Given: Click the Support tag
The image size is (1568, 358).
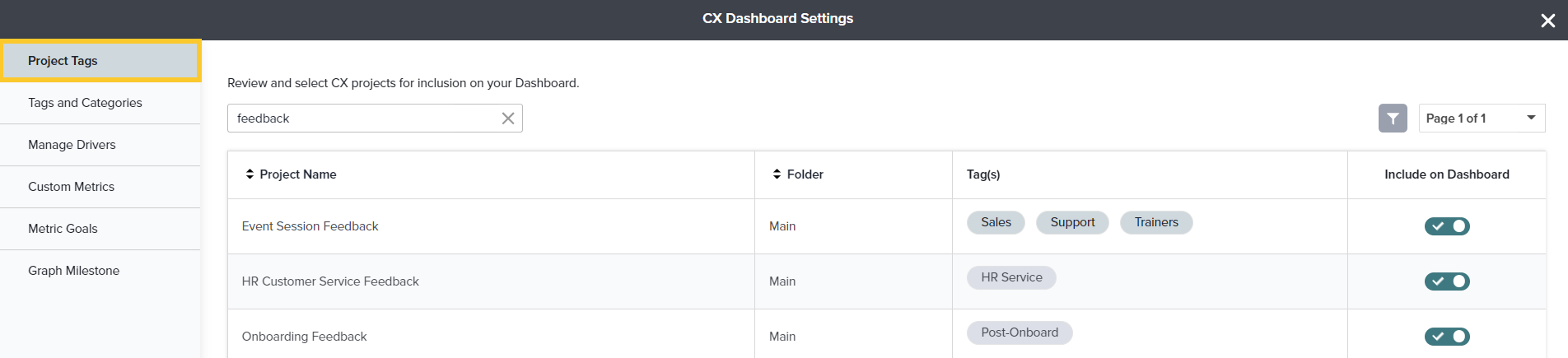Looking at the screenshot, I should [x=1072, y=222].
